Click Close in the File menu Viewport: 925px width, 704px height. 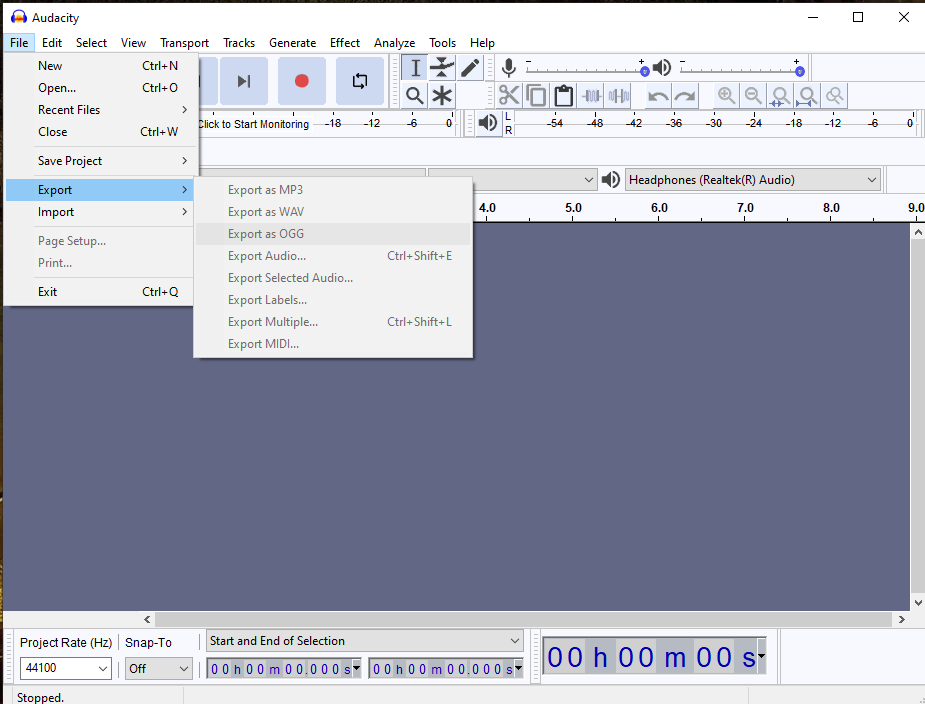100,132
